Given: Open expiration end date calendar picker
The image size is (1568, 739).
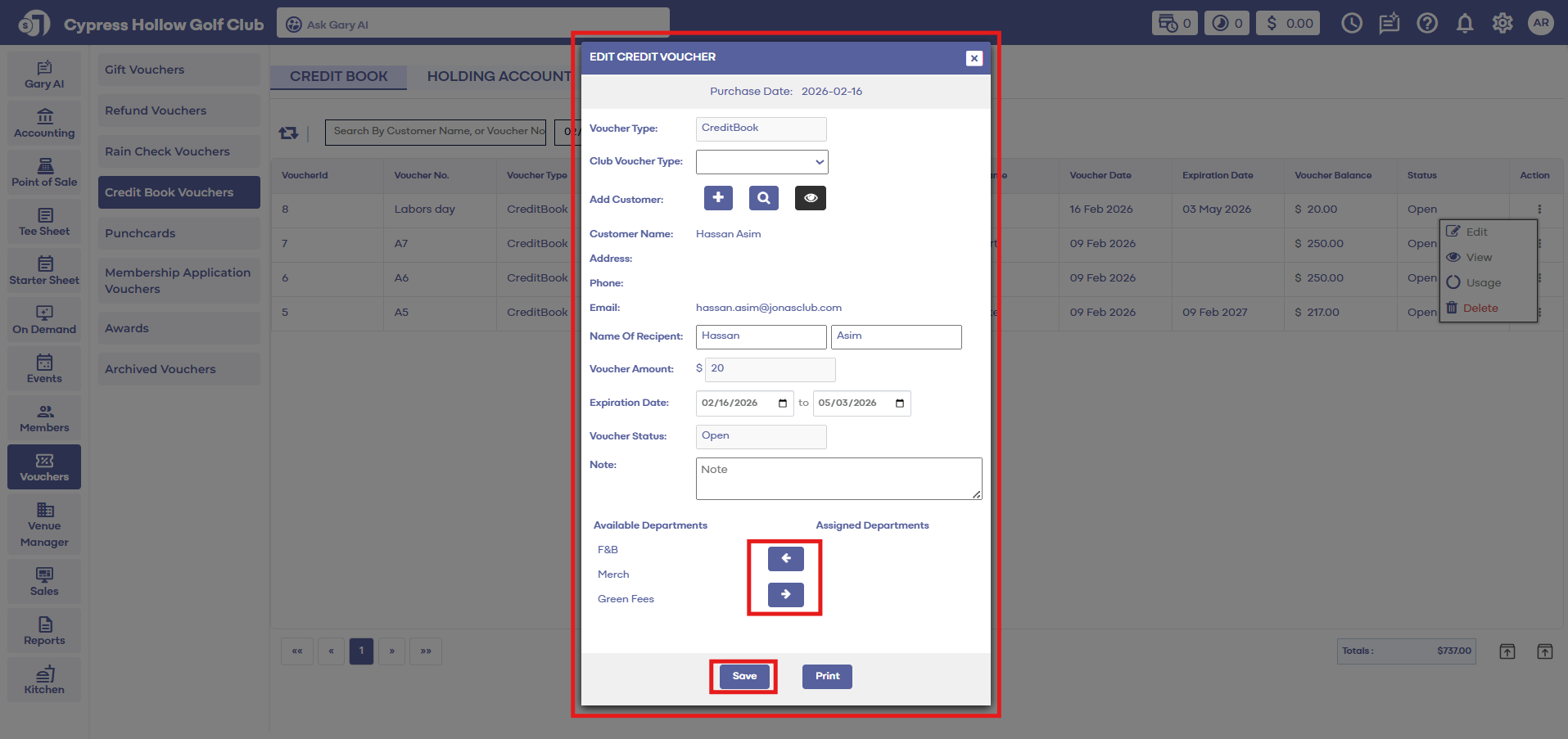Looking at the screenshot, I should [899, 403].
